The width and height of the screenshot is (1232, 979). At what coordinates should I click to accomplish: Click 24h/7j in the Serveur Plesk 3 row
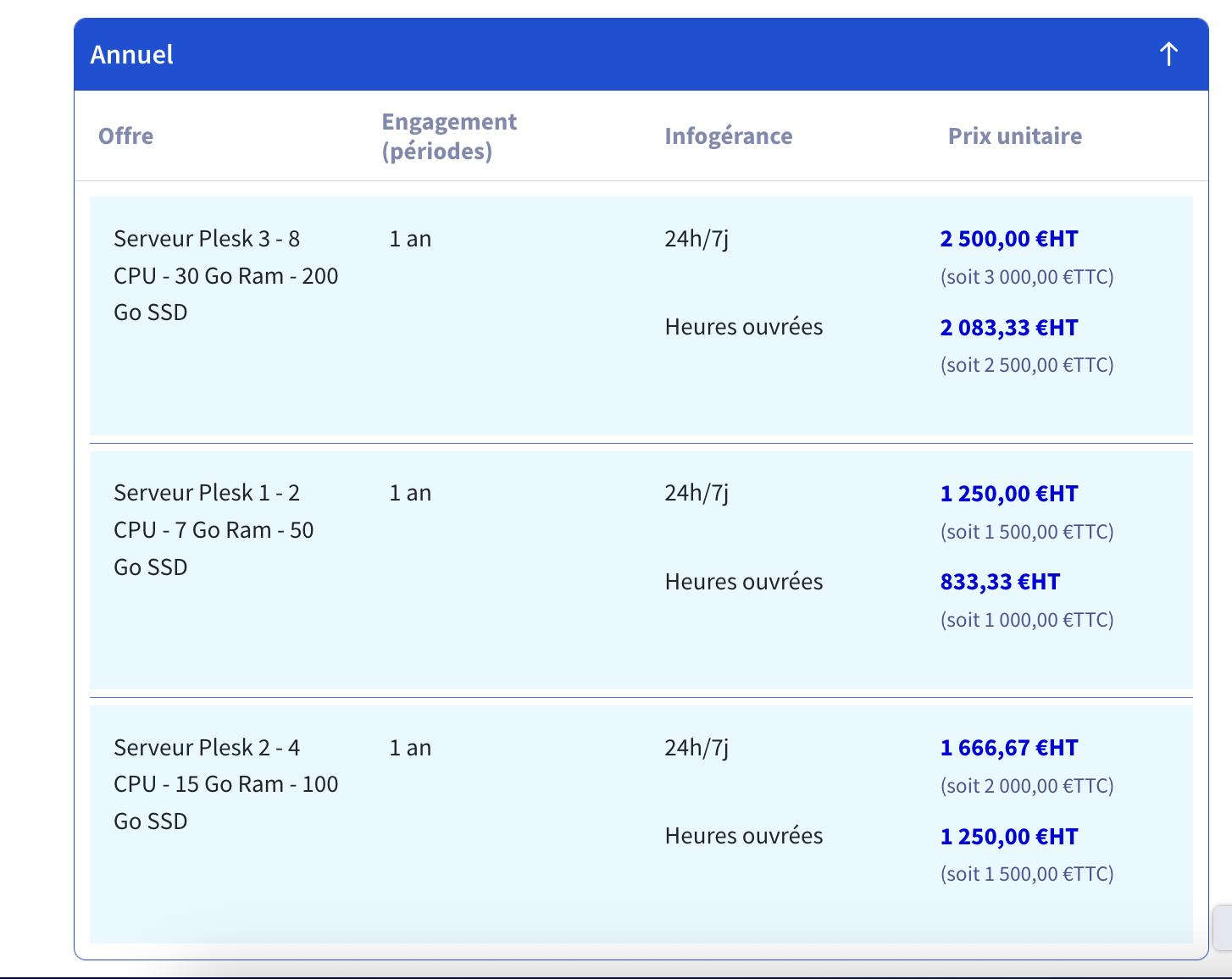point(696,239)
